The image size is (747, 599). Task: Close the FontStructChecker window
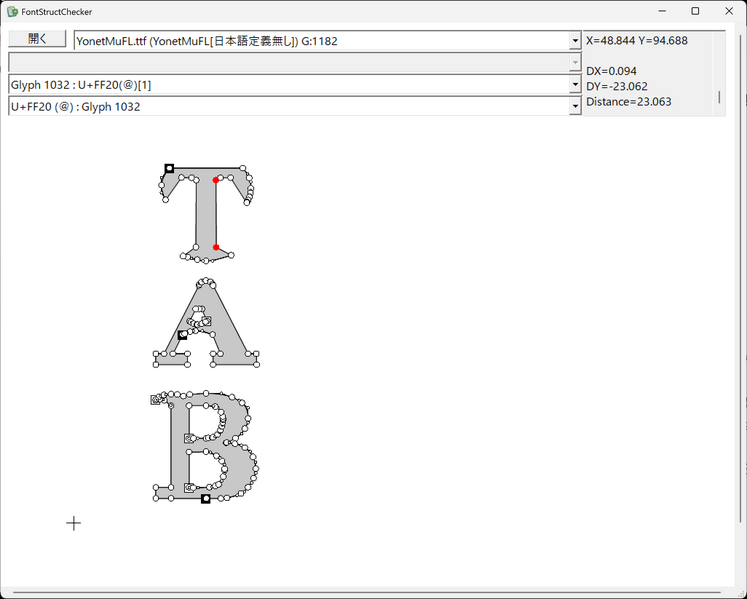(729, 11)
